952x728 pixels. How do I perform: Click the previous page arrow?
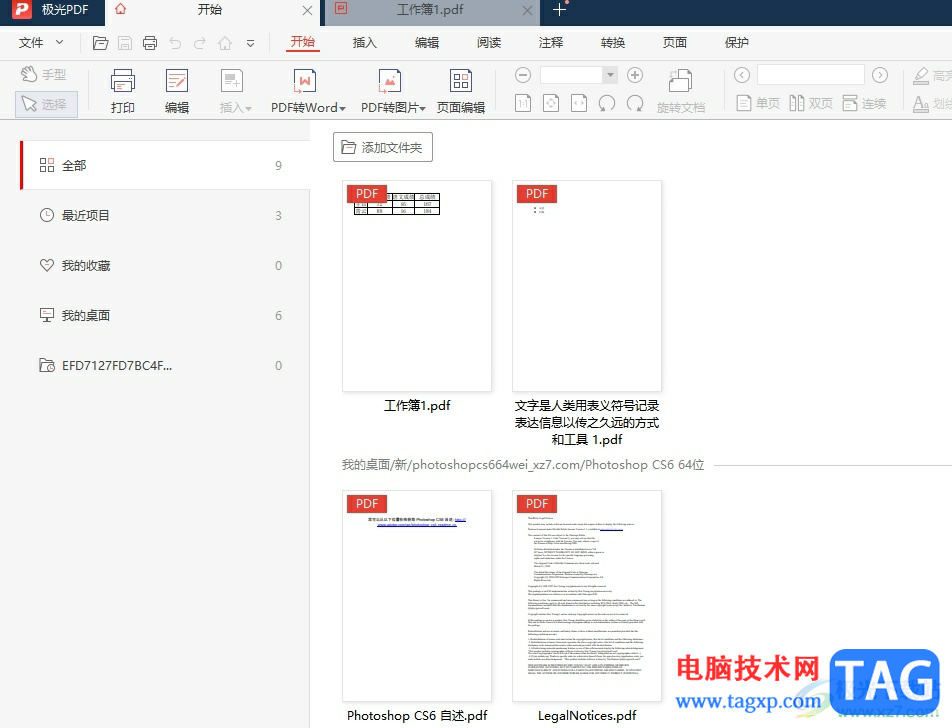click(741, 75)
